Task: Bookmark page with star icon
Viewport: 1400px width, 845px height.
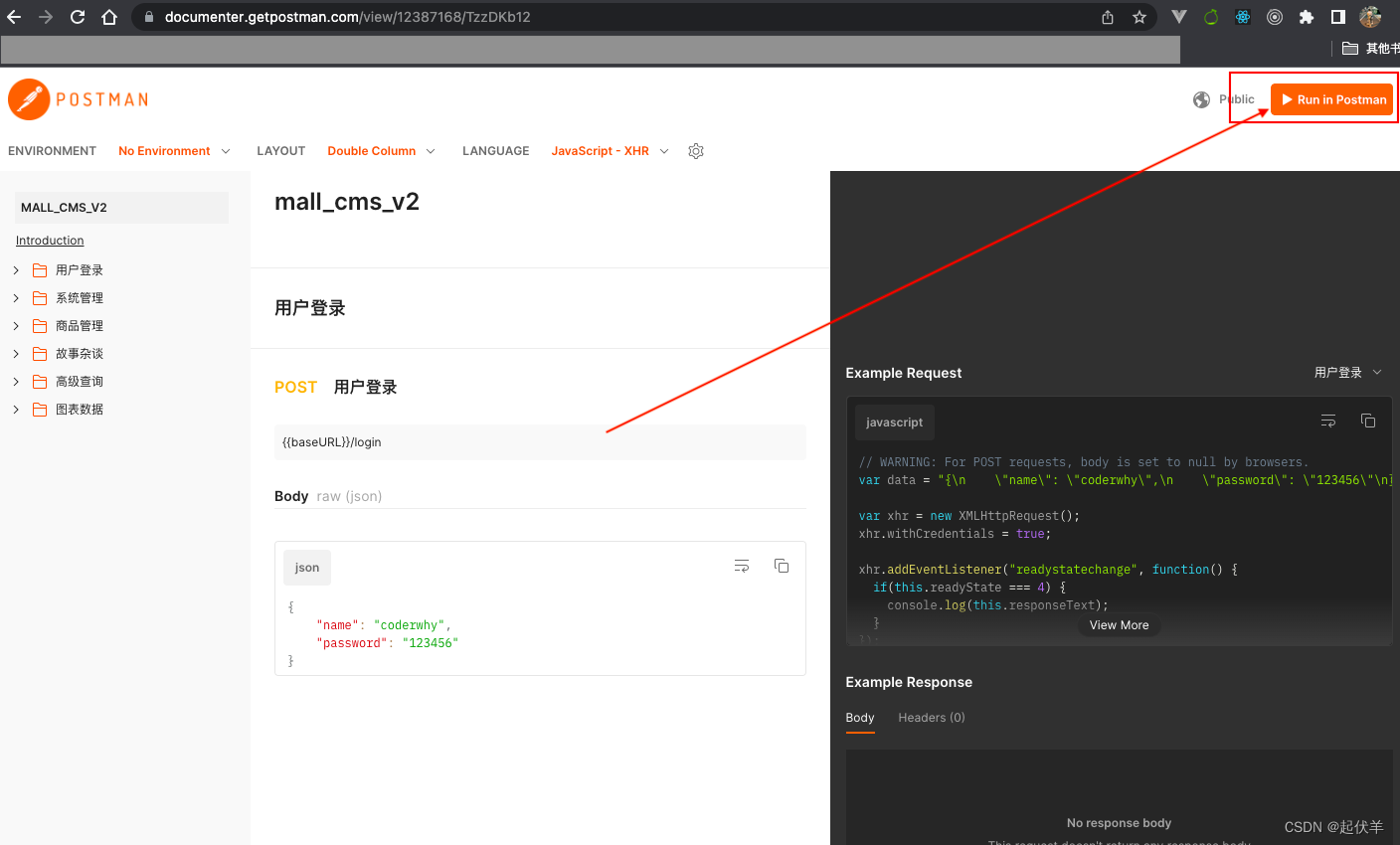Action: pos(1139,17)
